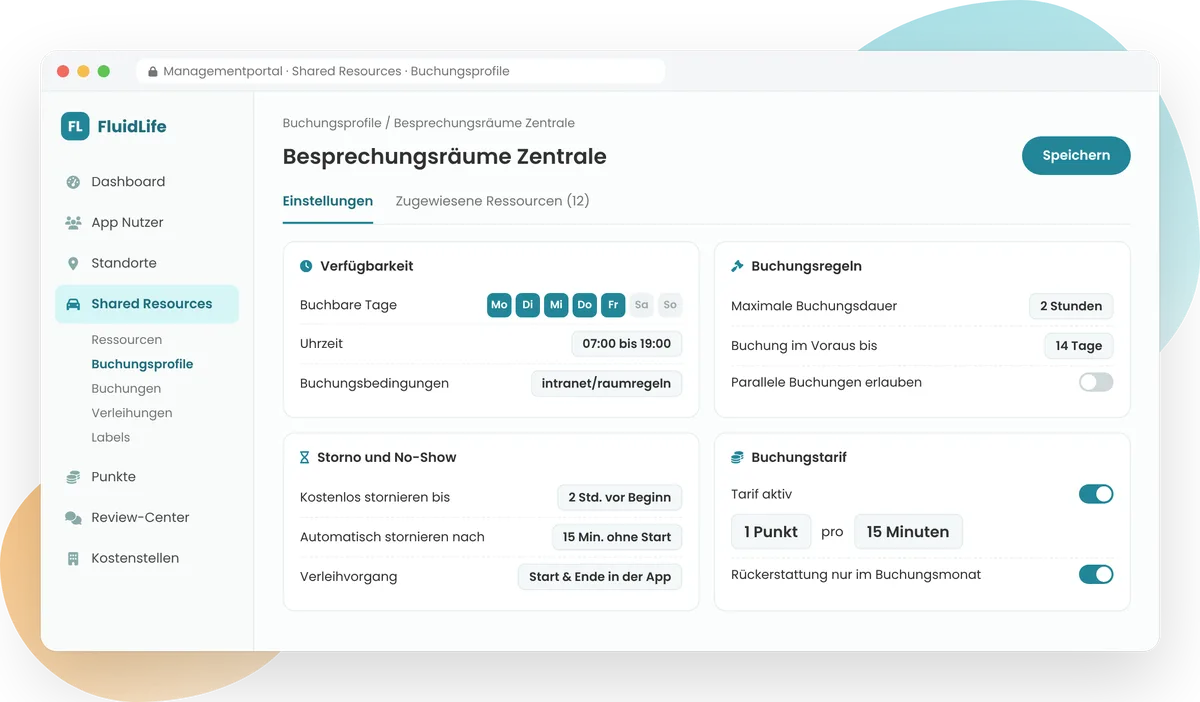
Task: Enable Saturday (Sa) bookable day
Action: 642,305
